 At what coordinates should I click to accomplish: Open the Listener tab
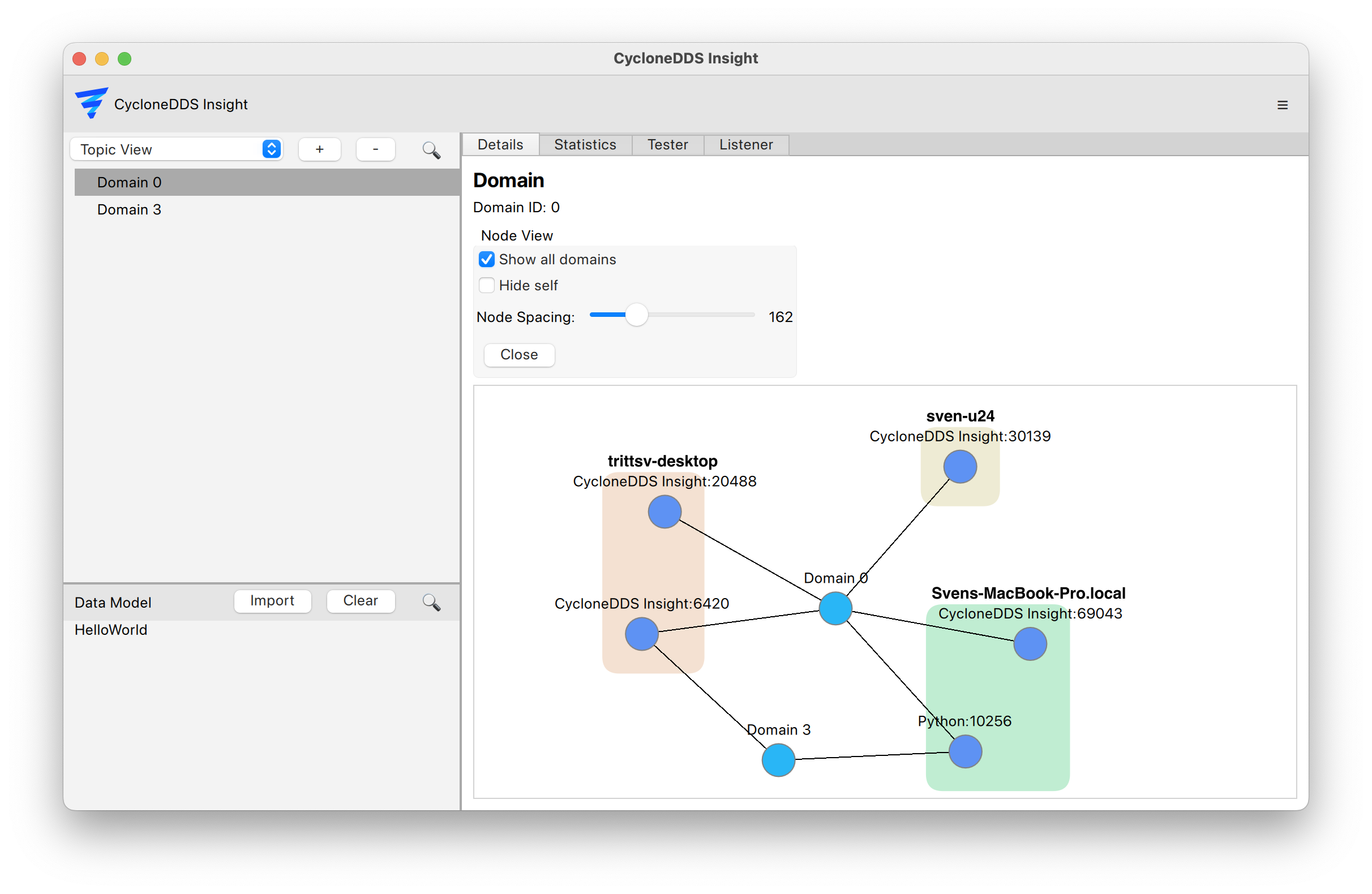745,145
